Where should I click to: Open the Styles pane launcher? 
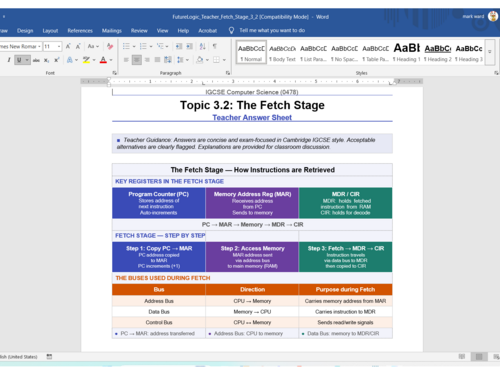496,73
